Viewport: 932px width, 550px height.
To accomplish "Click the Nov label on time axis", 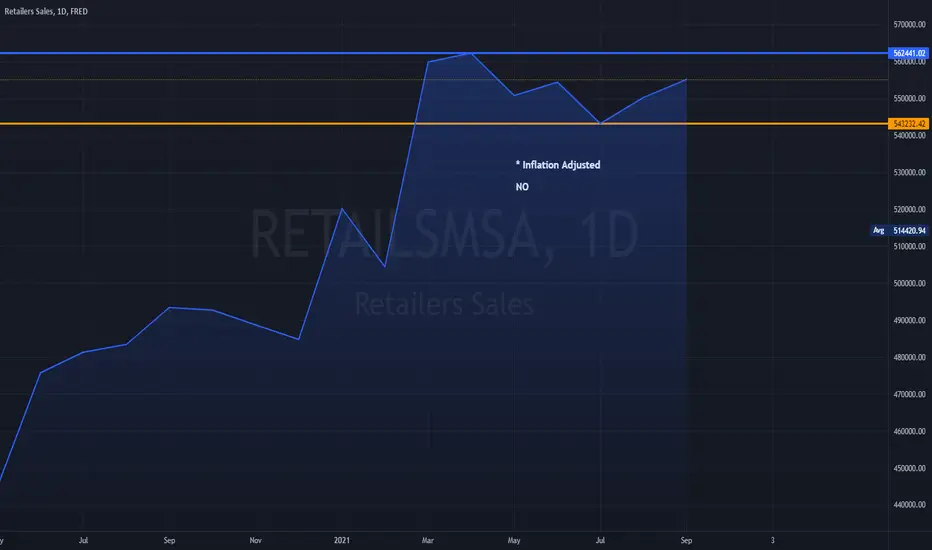I will [x=256, y=540].
